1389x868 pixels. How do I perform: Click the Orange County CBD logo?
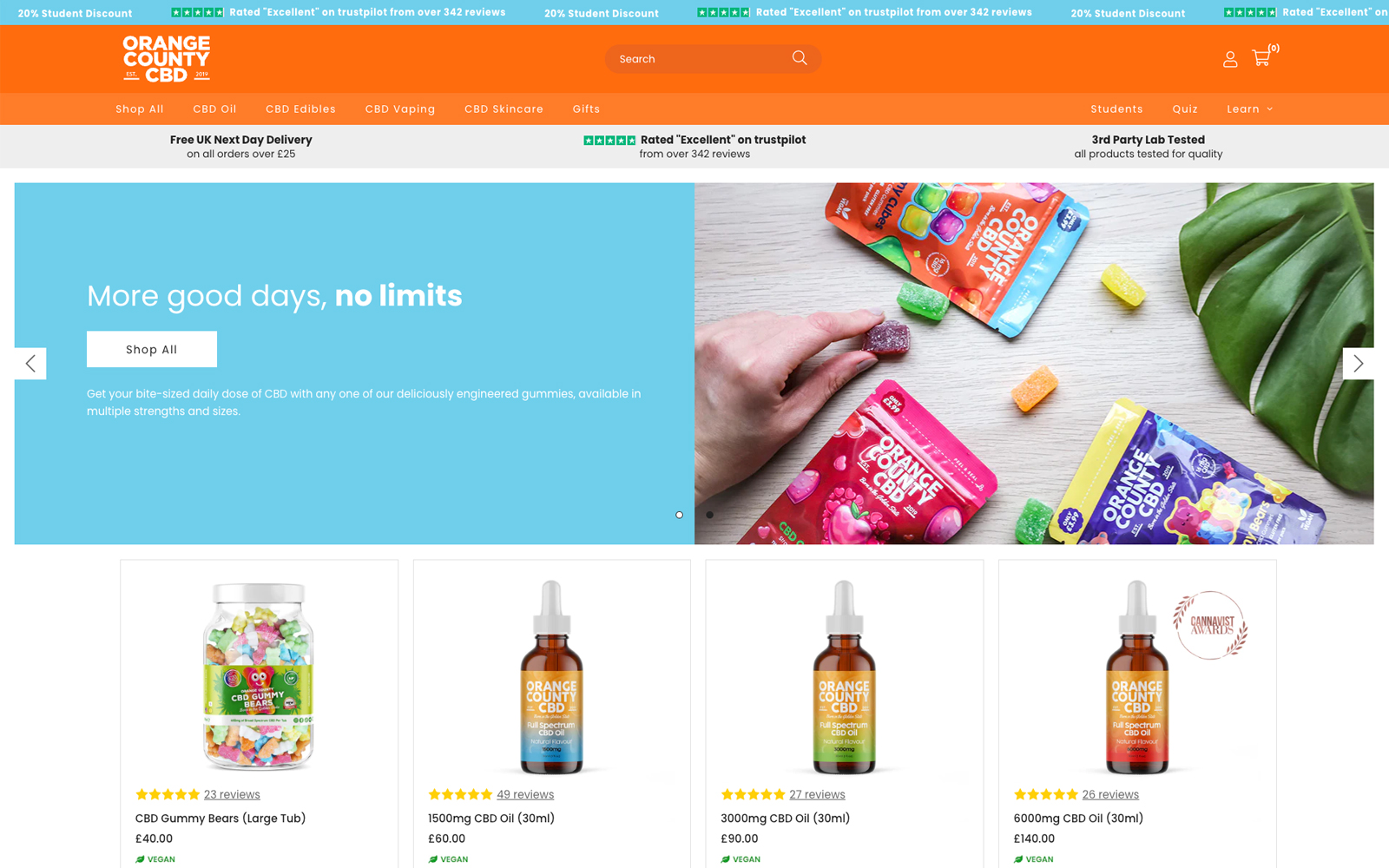coord(167,58)
